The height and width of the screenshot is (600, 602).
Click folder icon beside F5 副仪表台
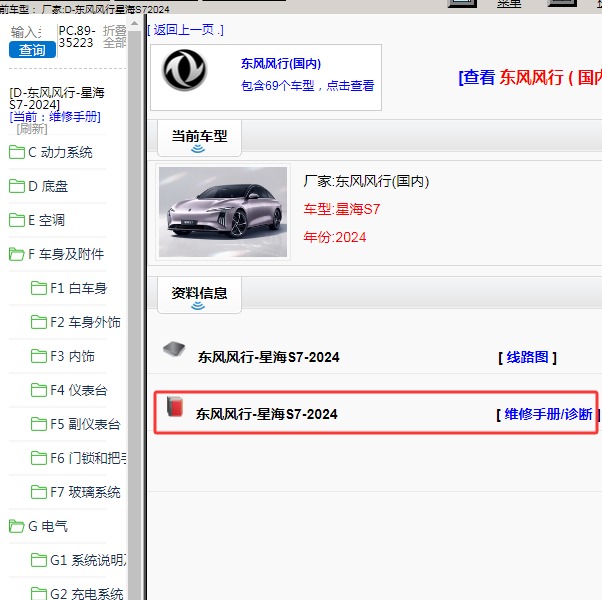[x=39, y=423]
